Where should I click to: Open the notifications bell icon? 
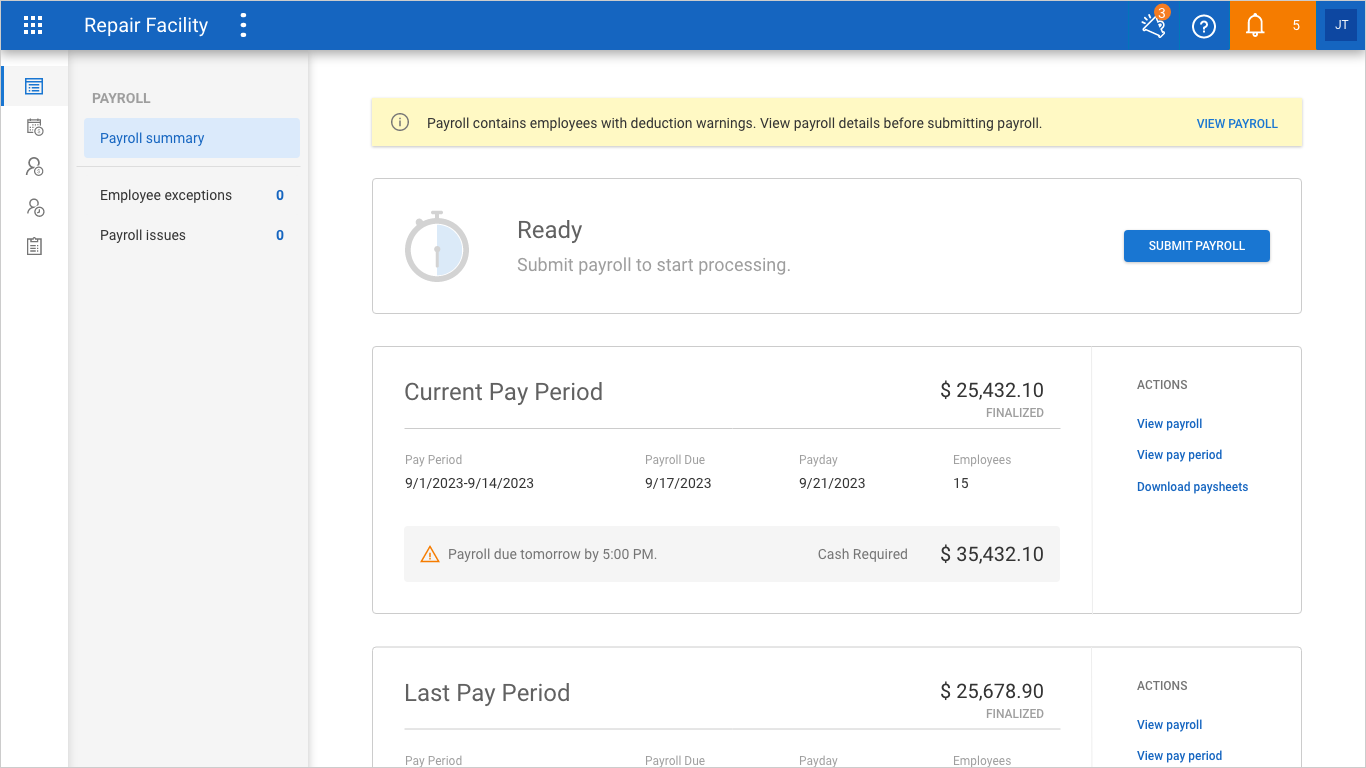(1255, 26)
